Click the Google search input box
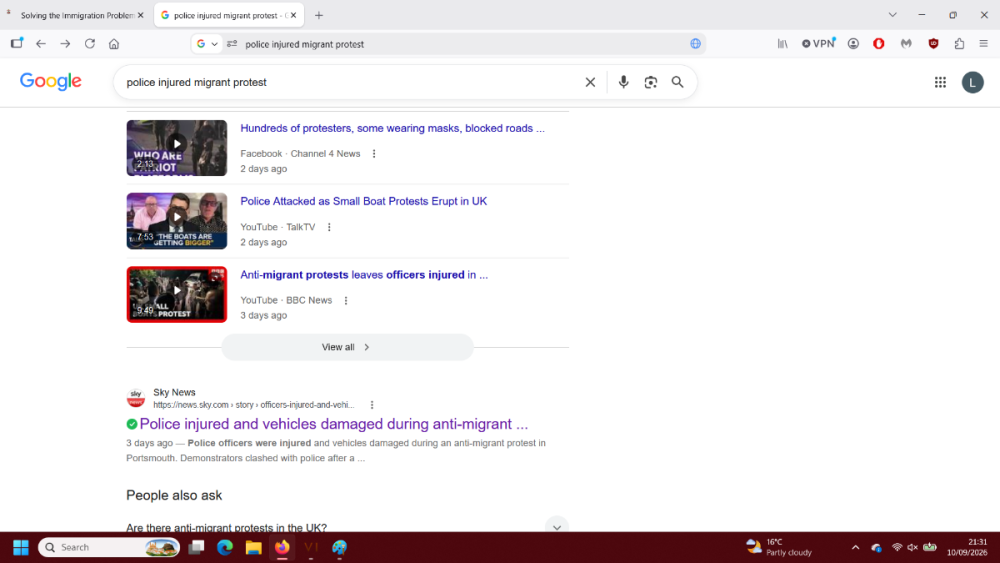This screenshot has height=563, width=1000. click(x=351, y=82)
